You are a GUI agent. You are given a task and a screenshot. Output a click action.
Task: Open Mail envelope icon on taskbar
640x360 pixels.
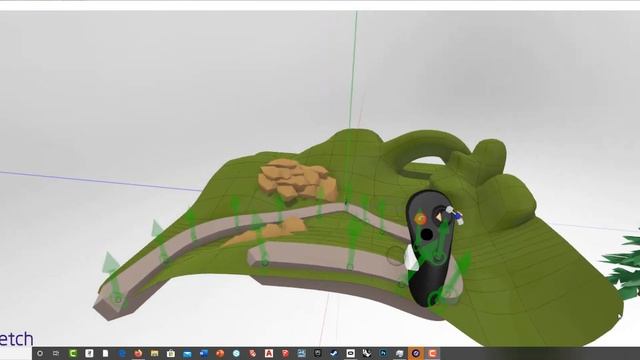tap(187, 353)
